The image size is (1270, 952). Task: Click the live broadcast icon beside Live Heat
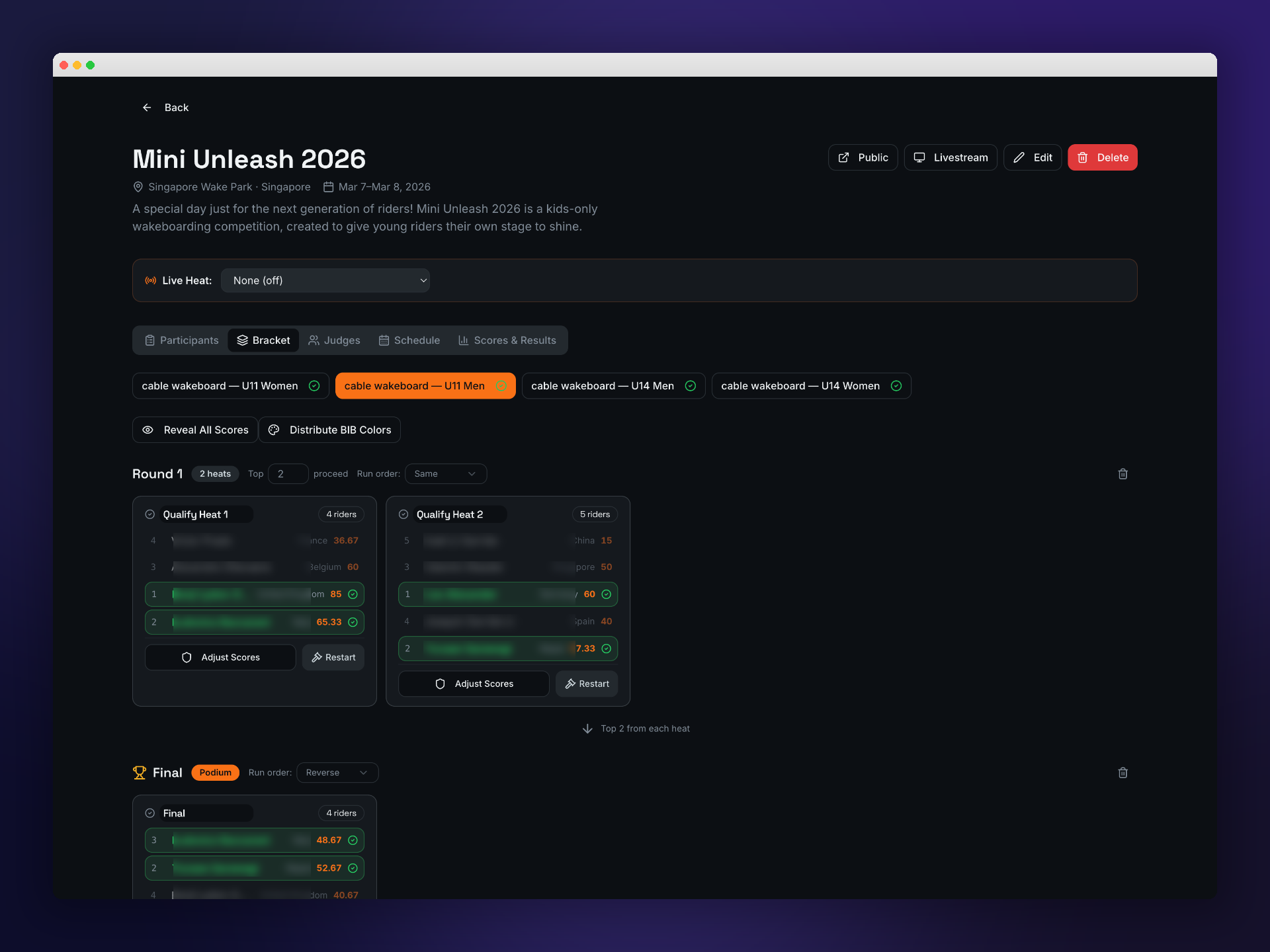151,280
